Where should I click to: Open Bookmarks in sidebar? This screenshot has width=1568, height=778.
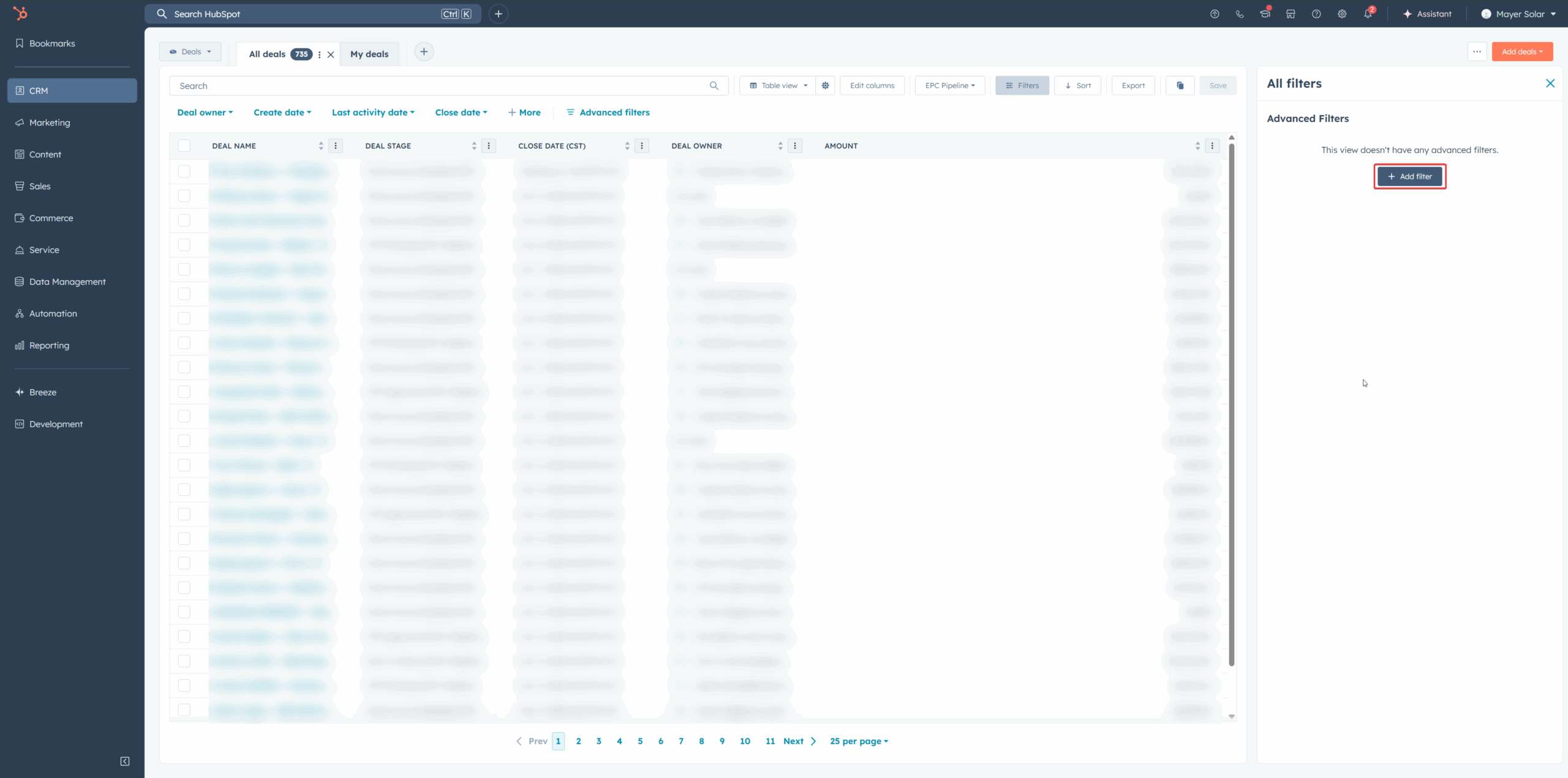[x=72, y=43]
